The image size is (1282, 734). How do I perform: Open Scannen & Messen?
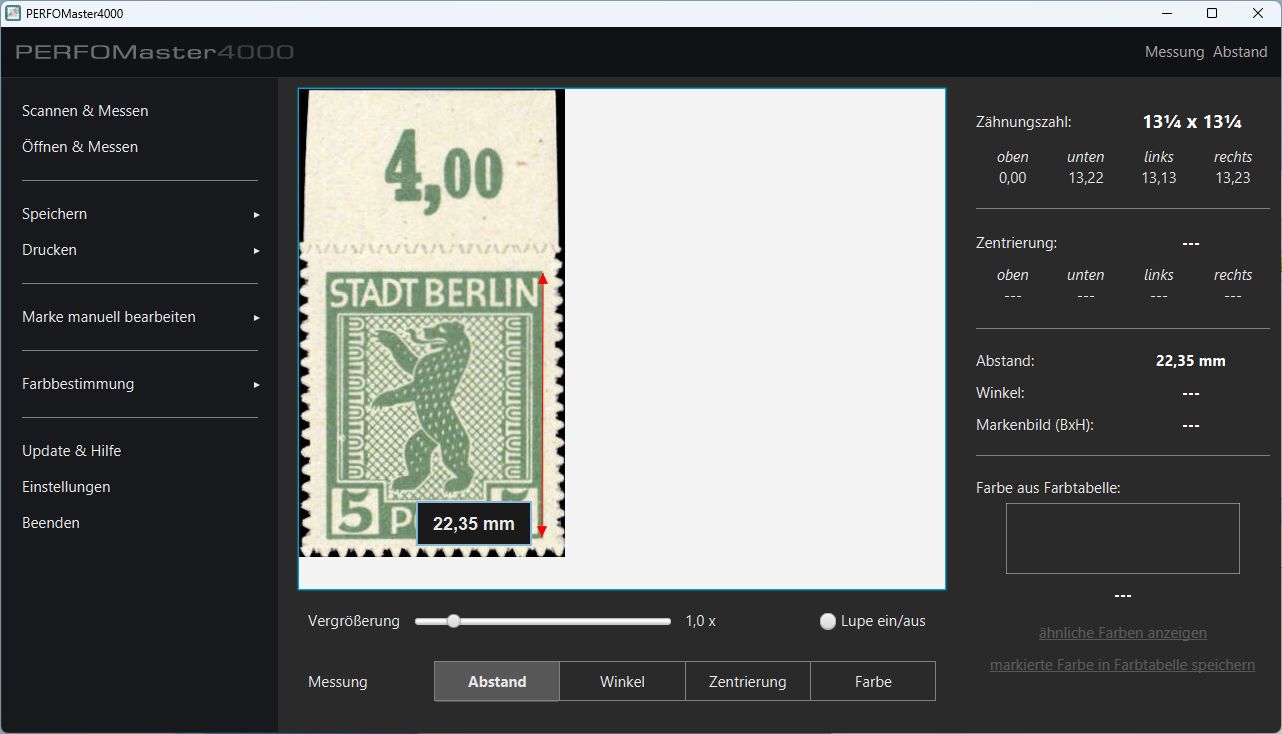pos(85,111)
